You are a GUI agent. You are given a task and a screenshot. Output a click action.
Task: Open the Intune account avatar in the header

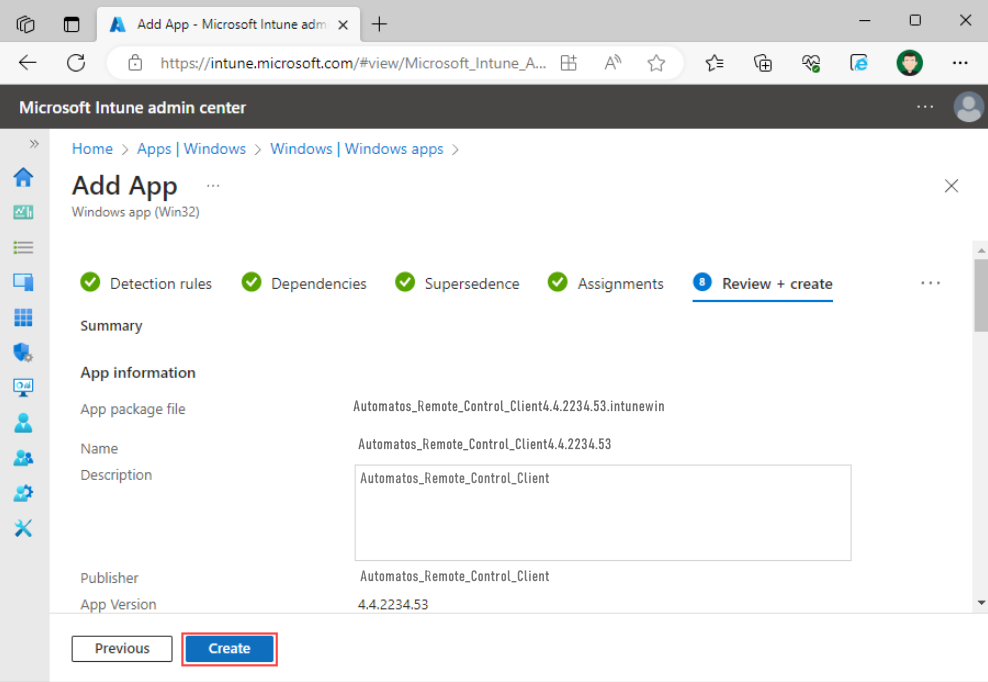coord(968,107)
